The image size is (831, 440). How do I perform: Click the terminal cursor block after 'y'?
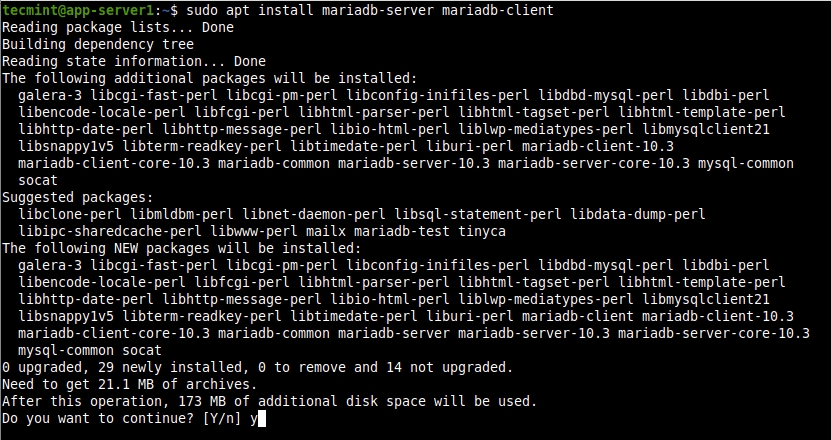pos(263,418)
